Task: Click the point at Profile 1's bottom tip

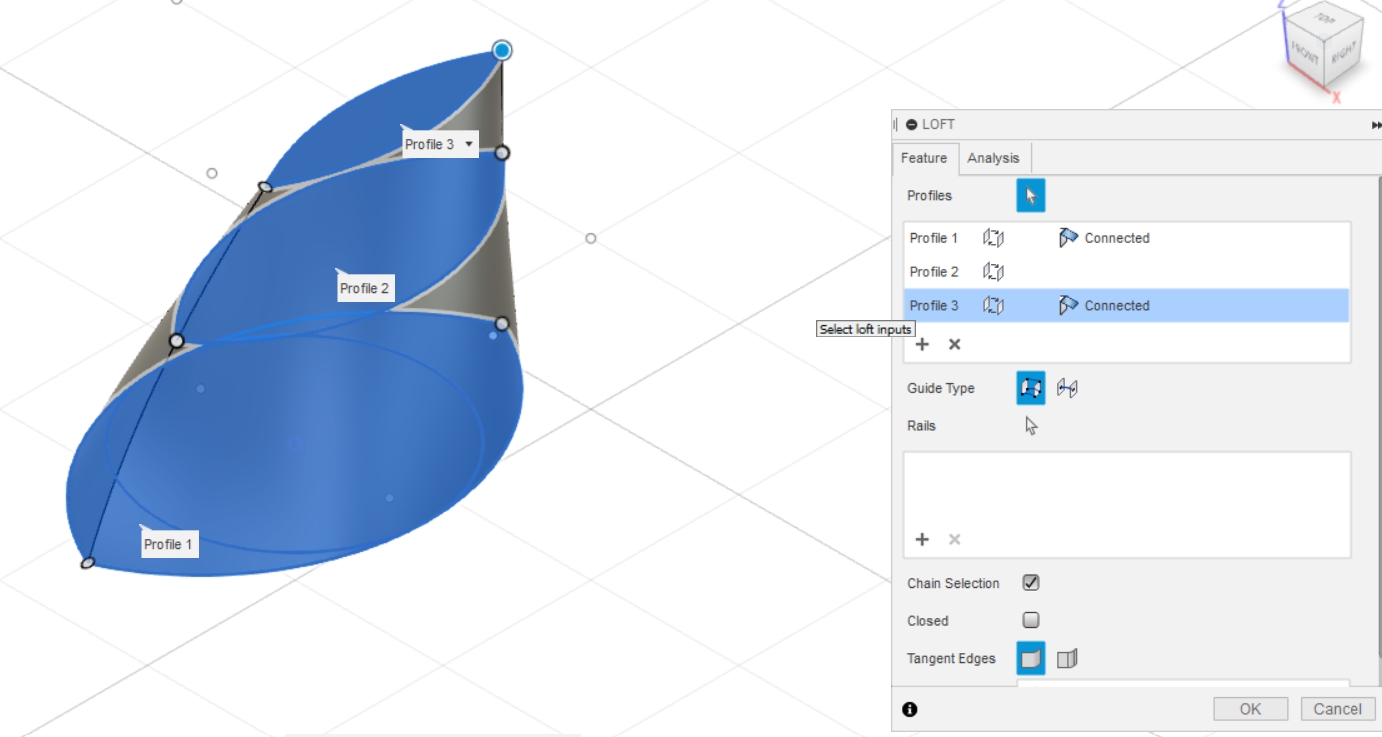Action: (x=88, y=563)
